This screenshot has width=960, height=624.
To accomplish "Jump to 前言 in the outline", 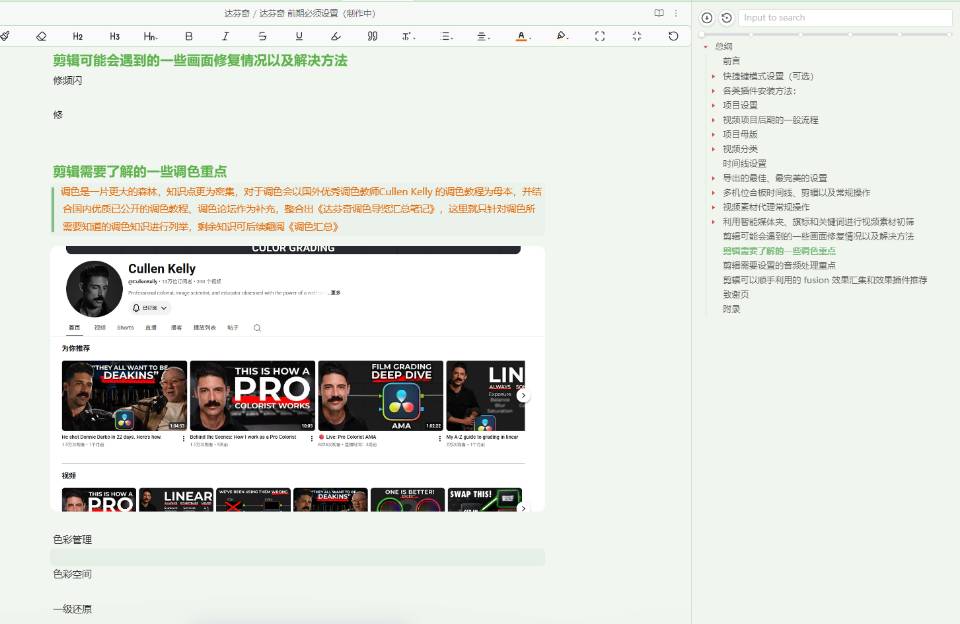I will click(x=731, y=61).
